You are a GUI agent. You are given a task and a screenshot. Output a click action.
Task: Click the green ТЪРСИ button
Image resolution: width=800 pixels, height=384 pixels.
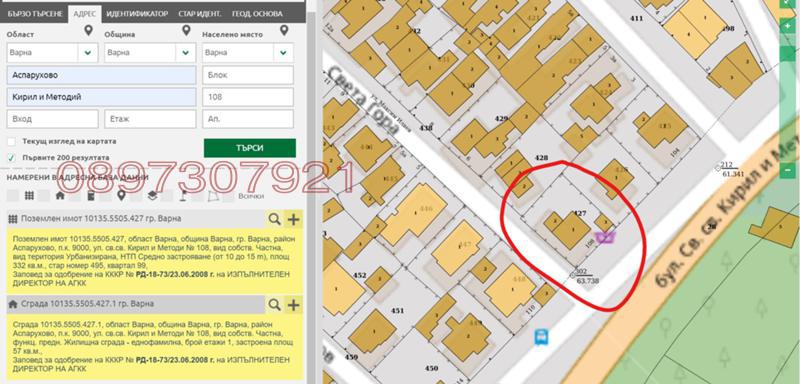249,148
